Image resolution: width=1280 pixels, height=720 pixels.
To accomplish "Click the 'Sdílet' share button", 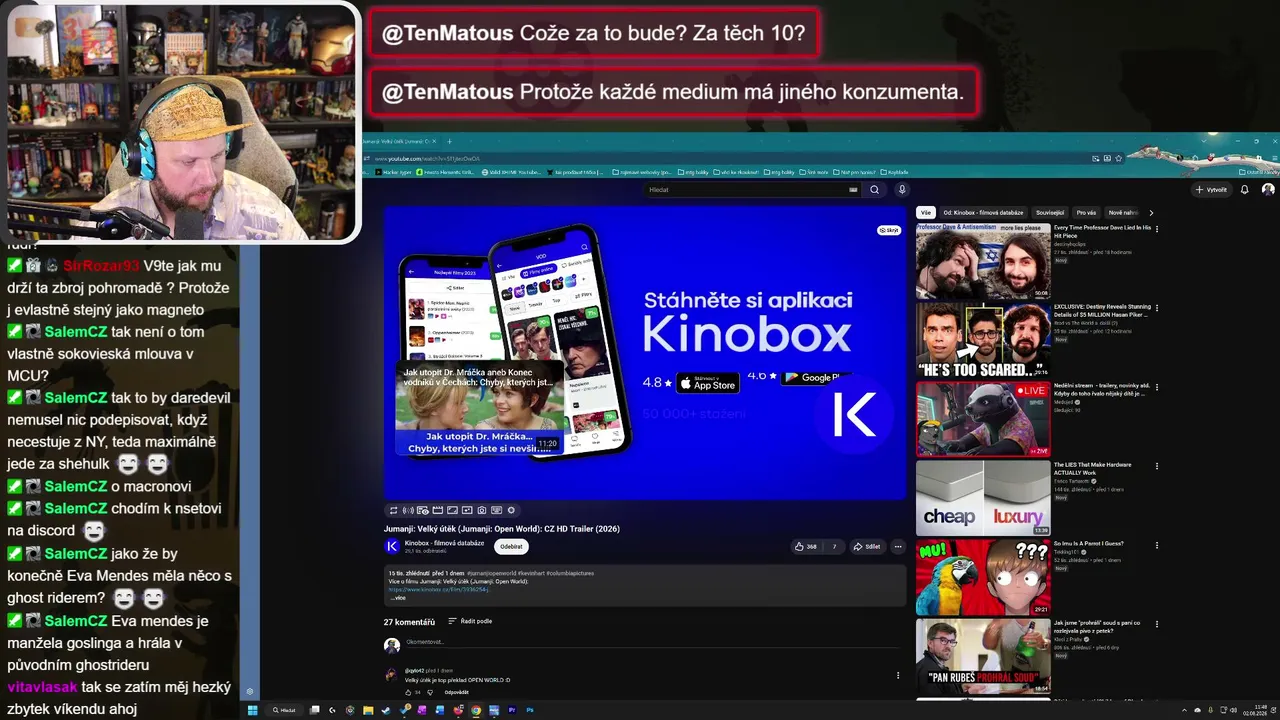I will 867,547.
